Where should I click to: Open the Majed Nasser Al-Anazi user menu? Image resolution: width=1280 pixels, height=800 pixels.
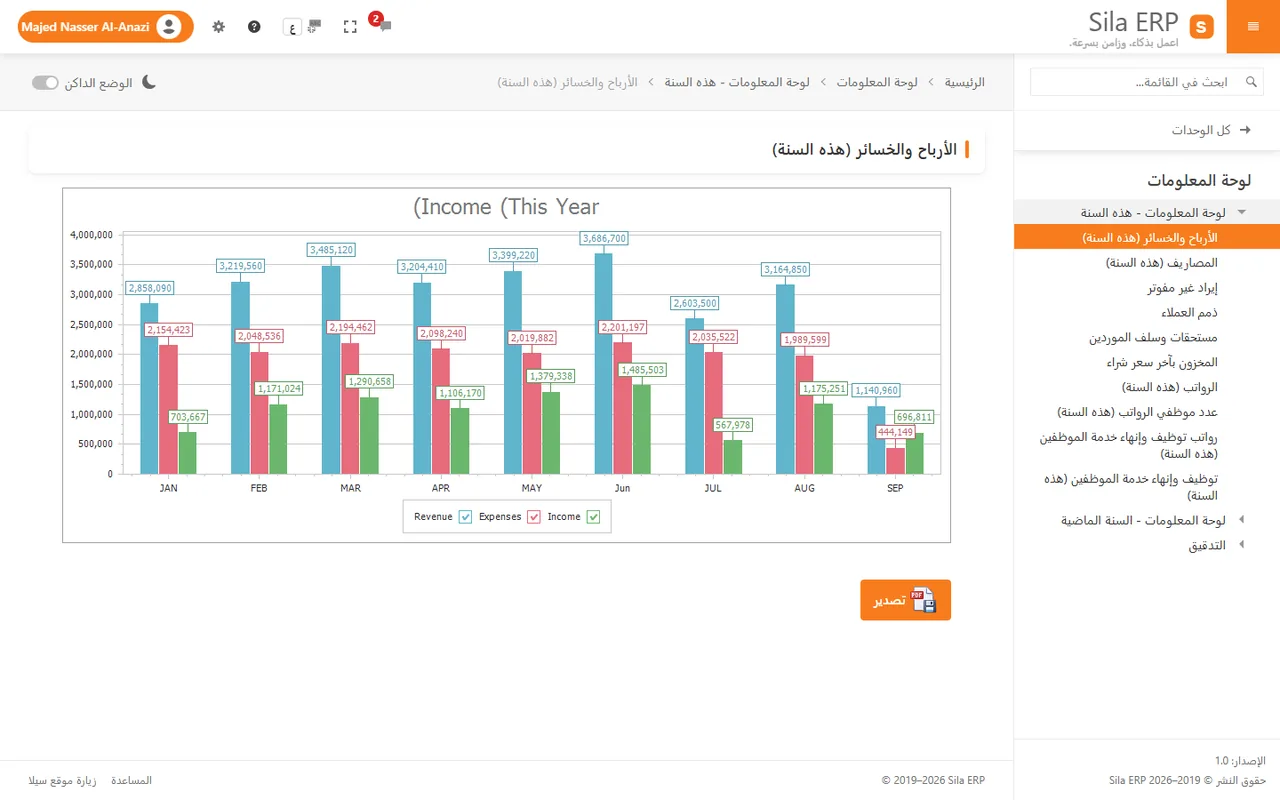[106, 27]
